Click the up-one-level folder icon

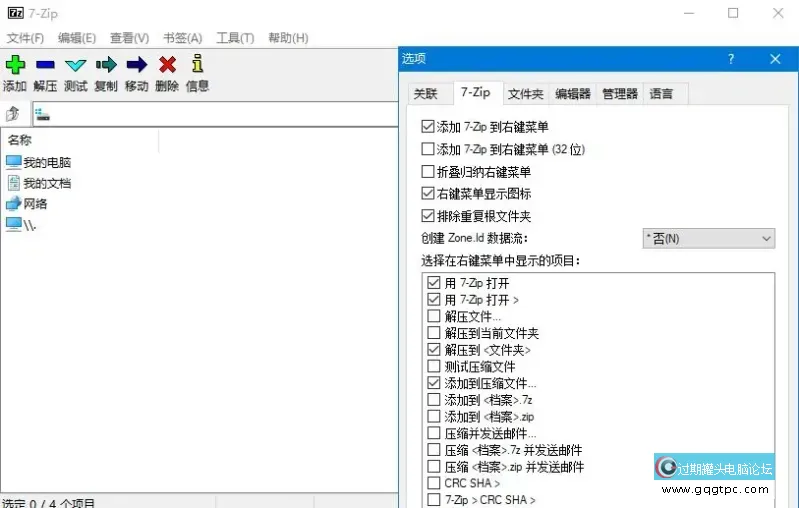pyautogui.click(x=13, y=114)
